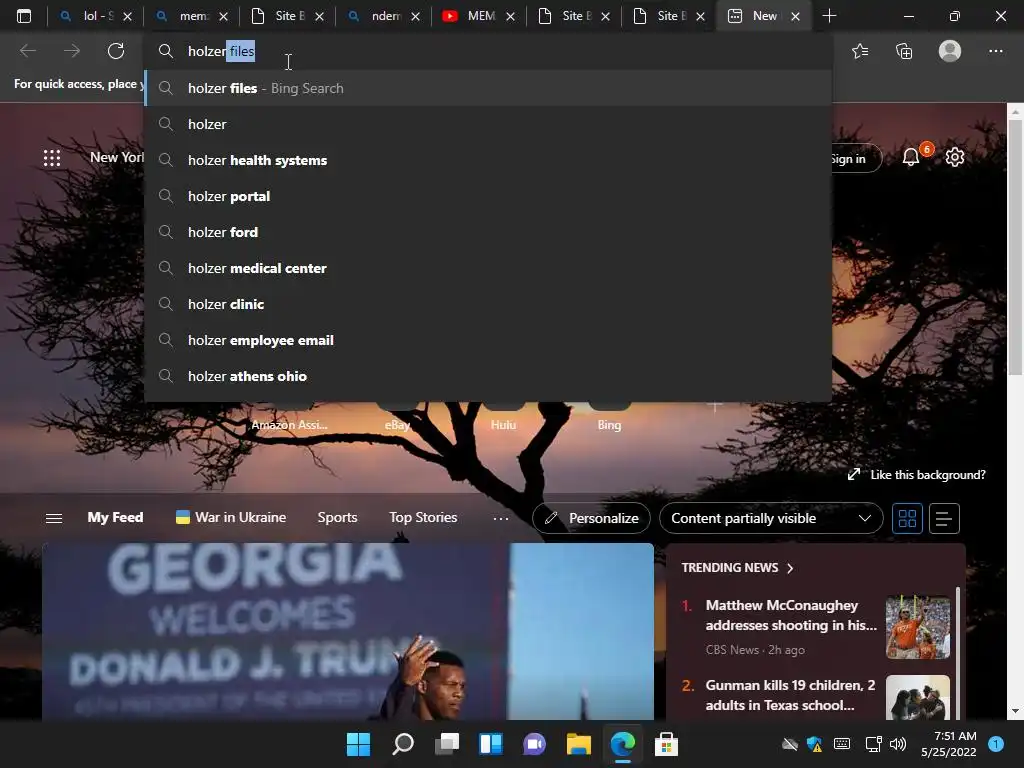Open the user profile avatar
The image size is (1024, 768).
click(x=950, y=51)
